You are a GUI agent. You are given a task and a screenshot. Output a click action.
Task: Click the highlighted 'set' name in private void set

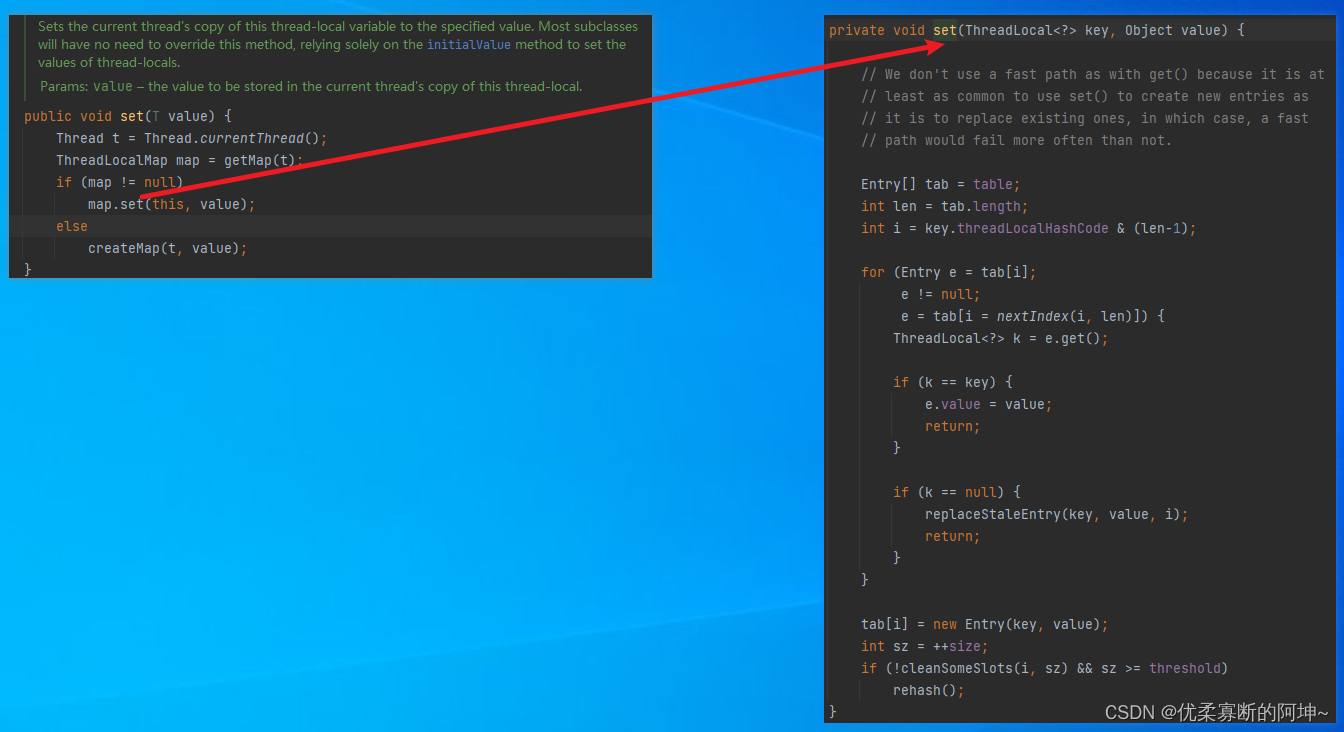[x=945, y=30]
